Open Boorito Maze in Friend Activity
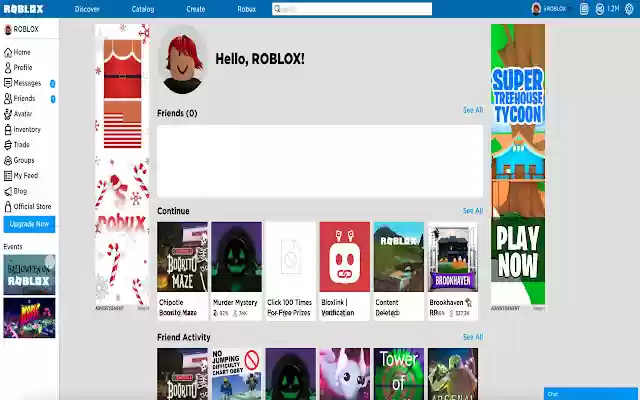Image resolution: width=640 pixels, height=400 pixels. (x=182, y=373)
